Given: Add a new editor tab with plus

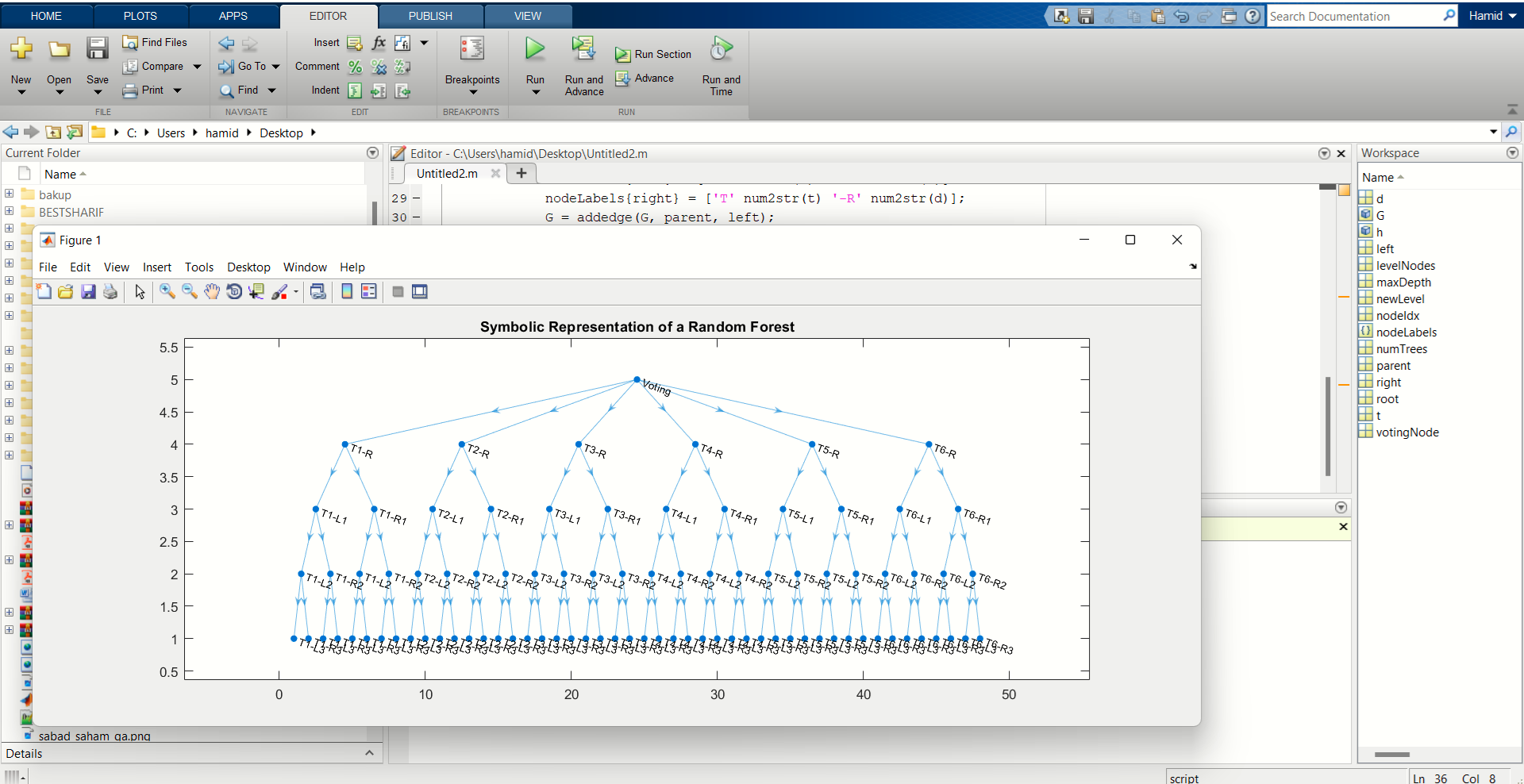Looking at the screenshot, I should pyautogui.click(x=521, y=173).
